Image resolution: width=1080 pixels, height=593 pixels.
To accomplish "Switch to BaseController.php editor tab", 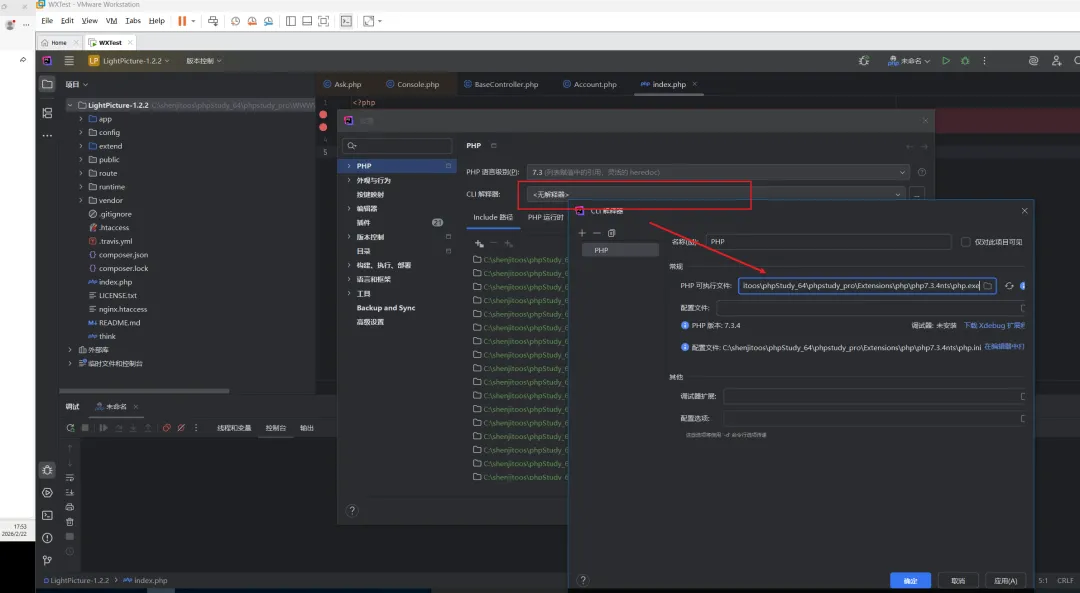I will 501,84.
